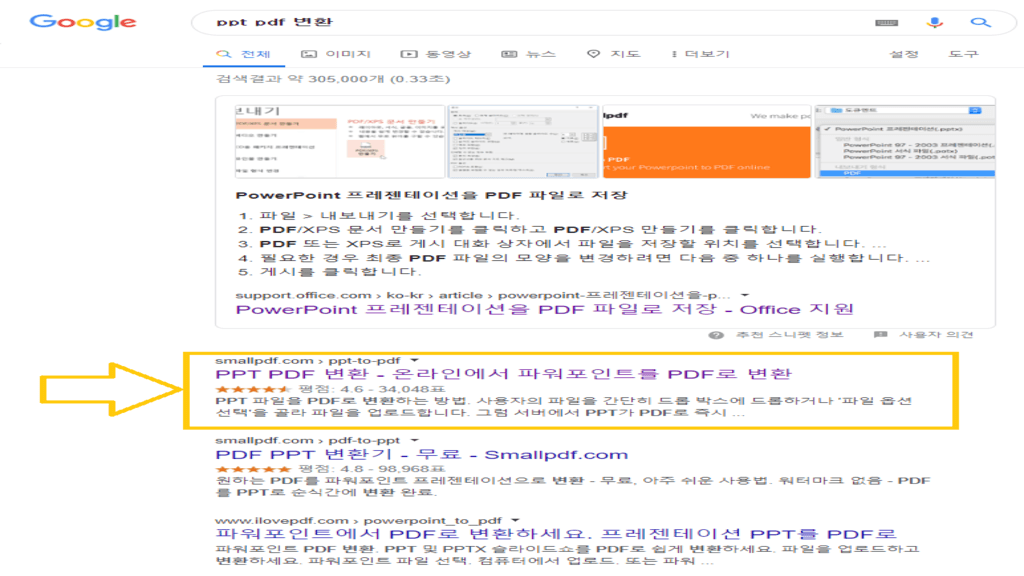Open the Office 지원 PowerPoint PDF 저장 link

(x=545, y=310)
